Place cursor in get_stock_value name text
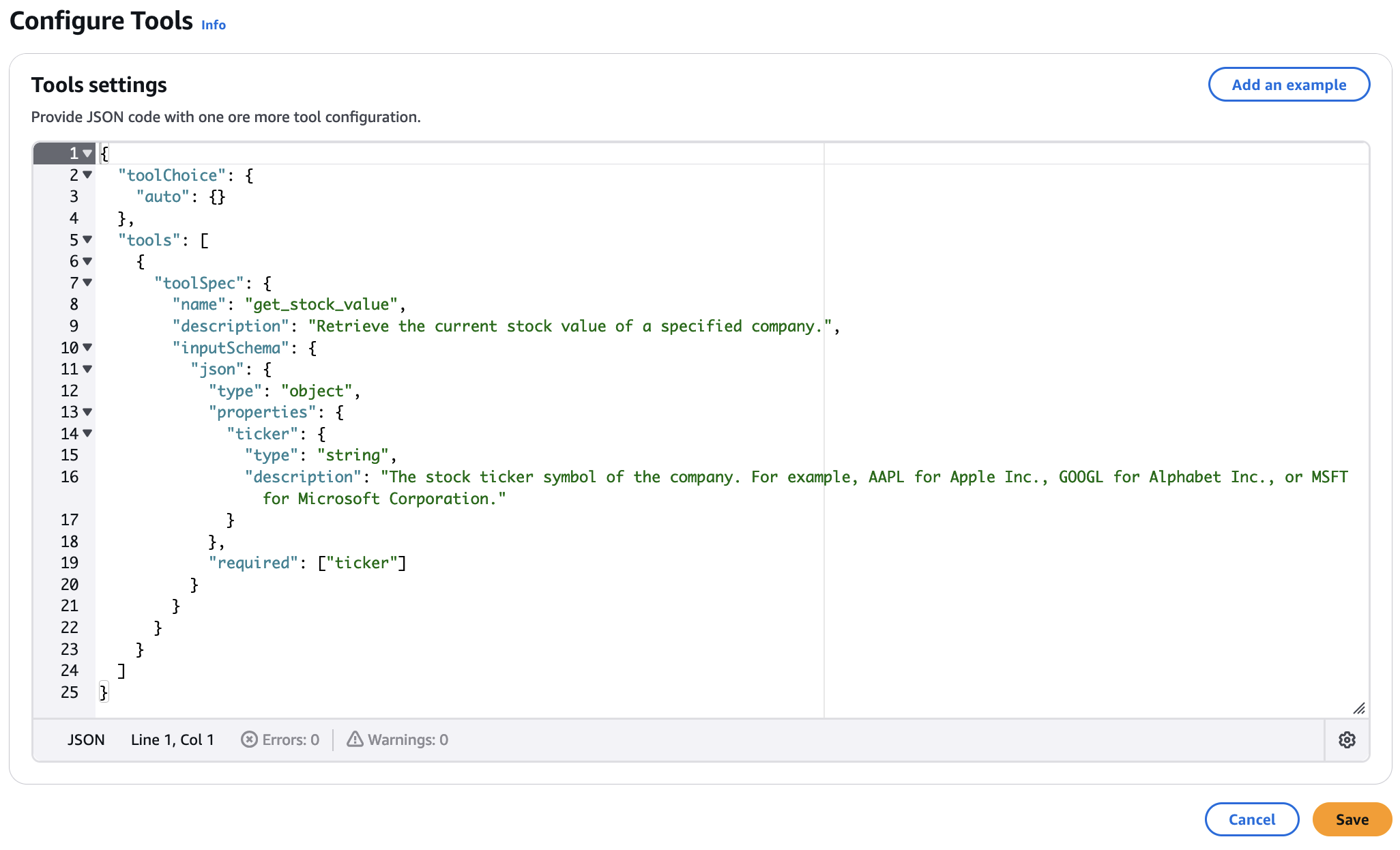 pyautogui.click(x=321, y=305)
